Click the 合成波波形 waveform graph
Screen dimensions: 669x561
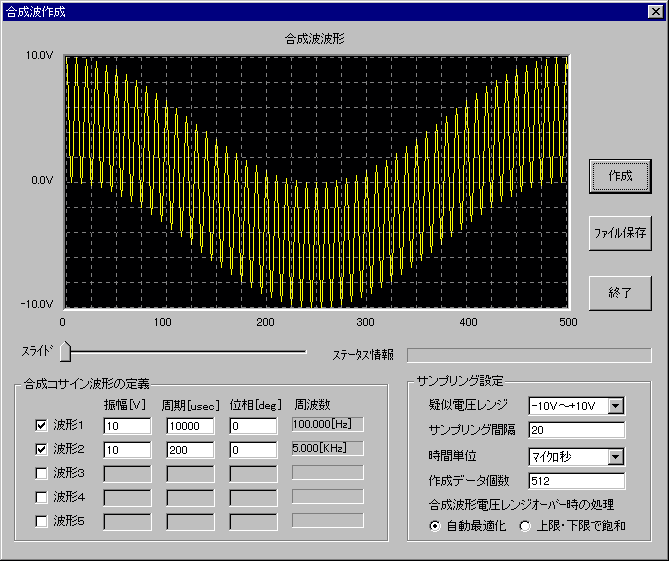(x=317, y=182)
